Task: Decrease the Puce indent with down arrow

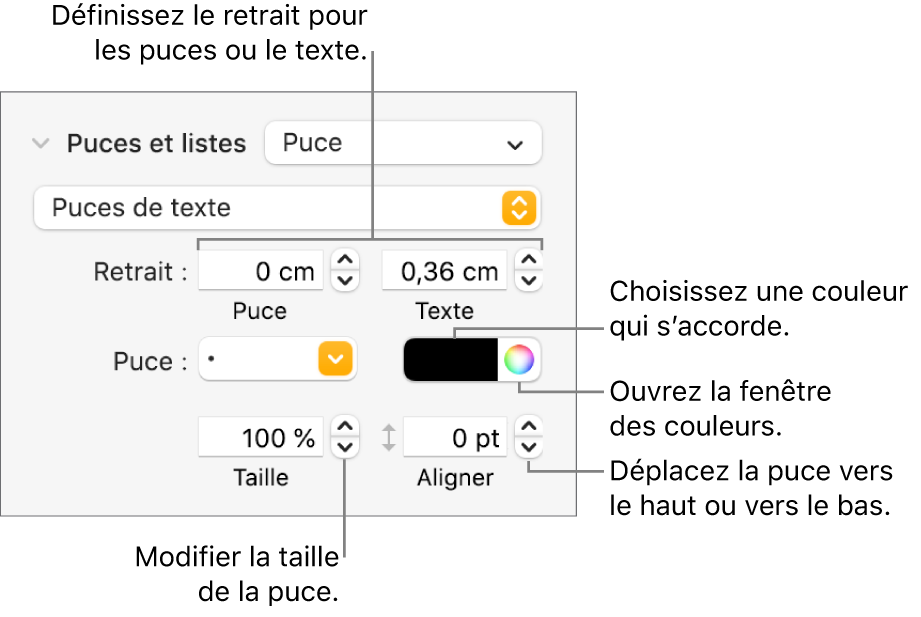Action: pos(344,281)
